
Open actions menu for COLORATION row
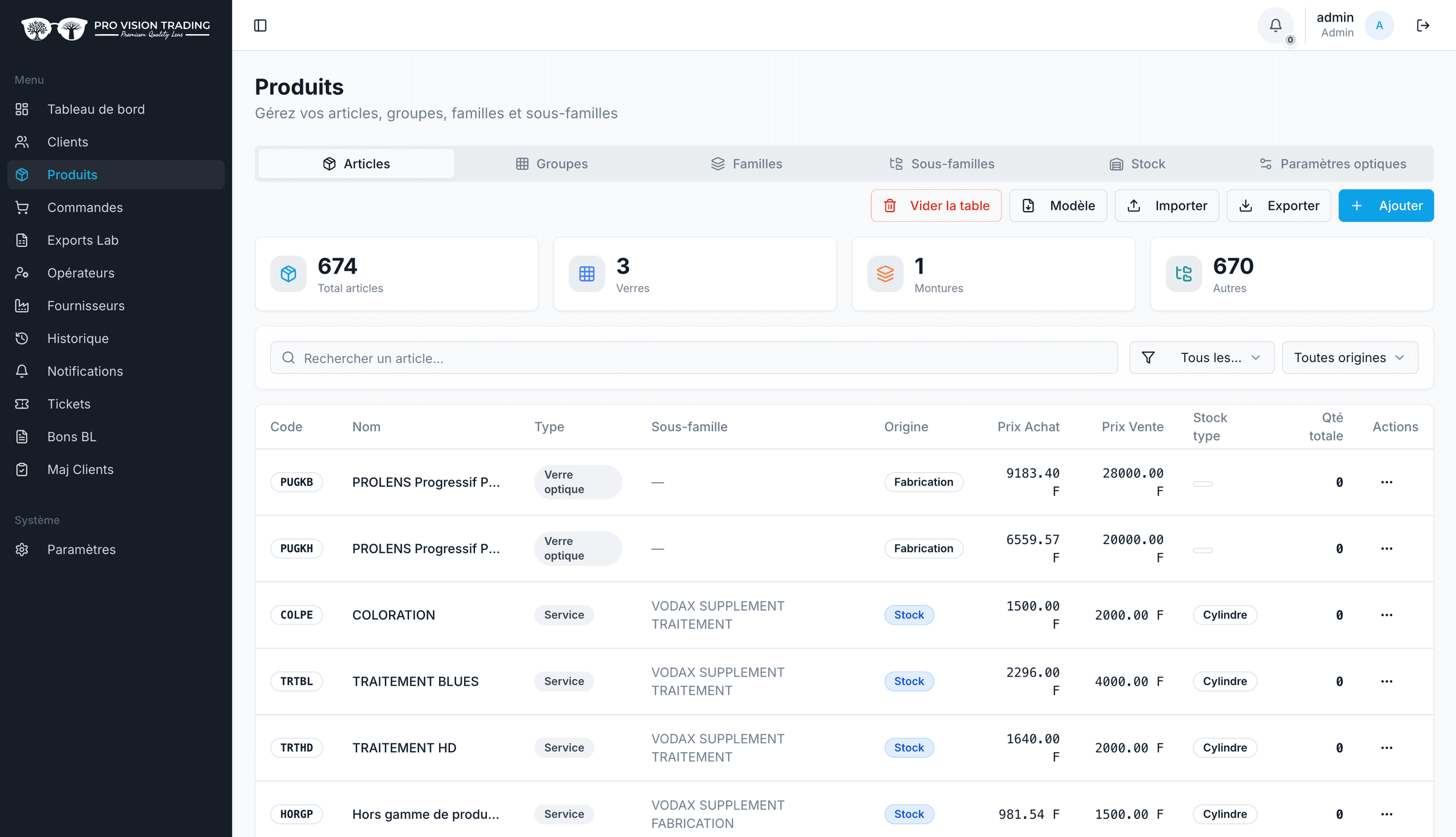click(1386, 615)
